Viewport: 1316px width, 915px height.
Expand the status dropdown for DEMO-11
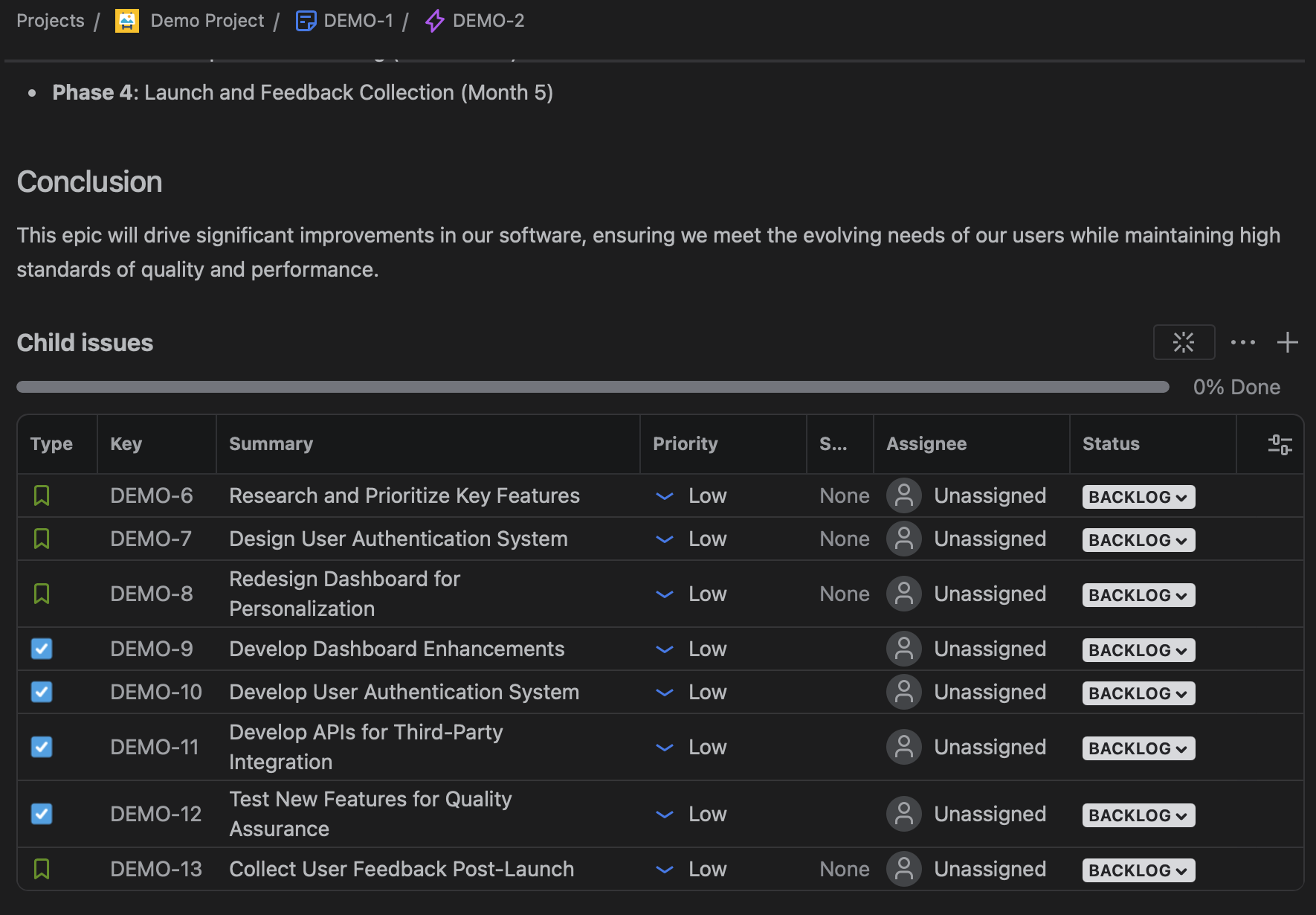coord(1138,748)
